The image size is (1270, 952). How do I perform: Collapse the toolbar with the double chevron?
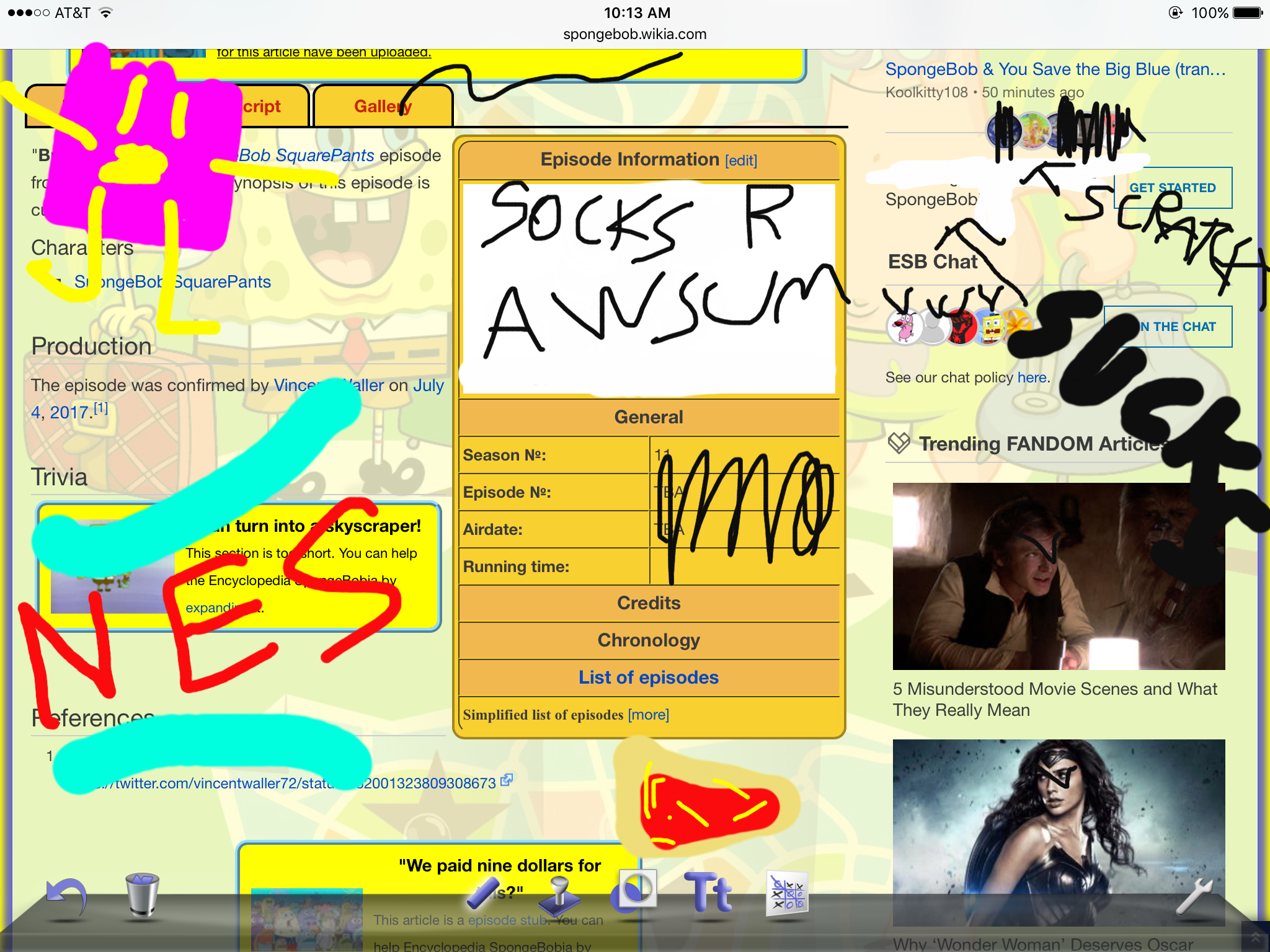pyautogui.click(x=1256, y=937)
